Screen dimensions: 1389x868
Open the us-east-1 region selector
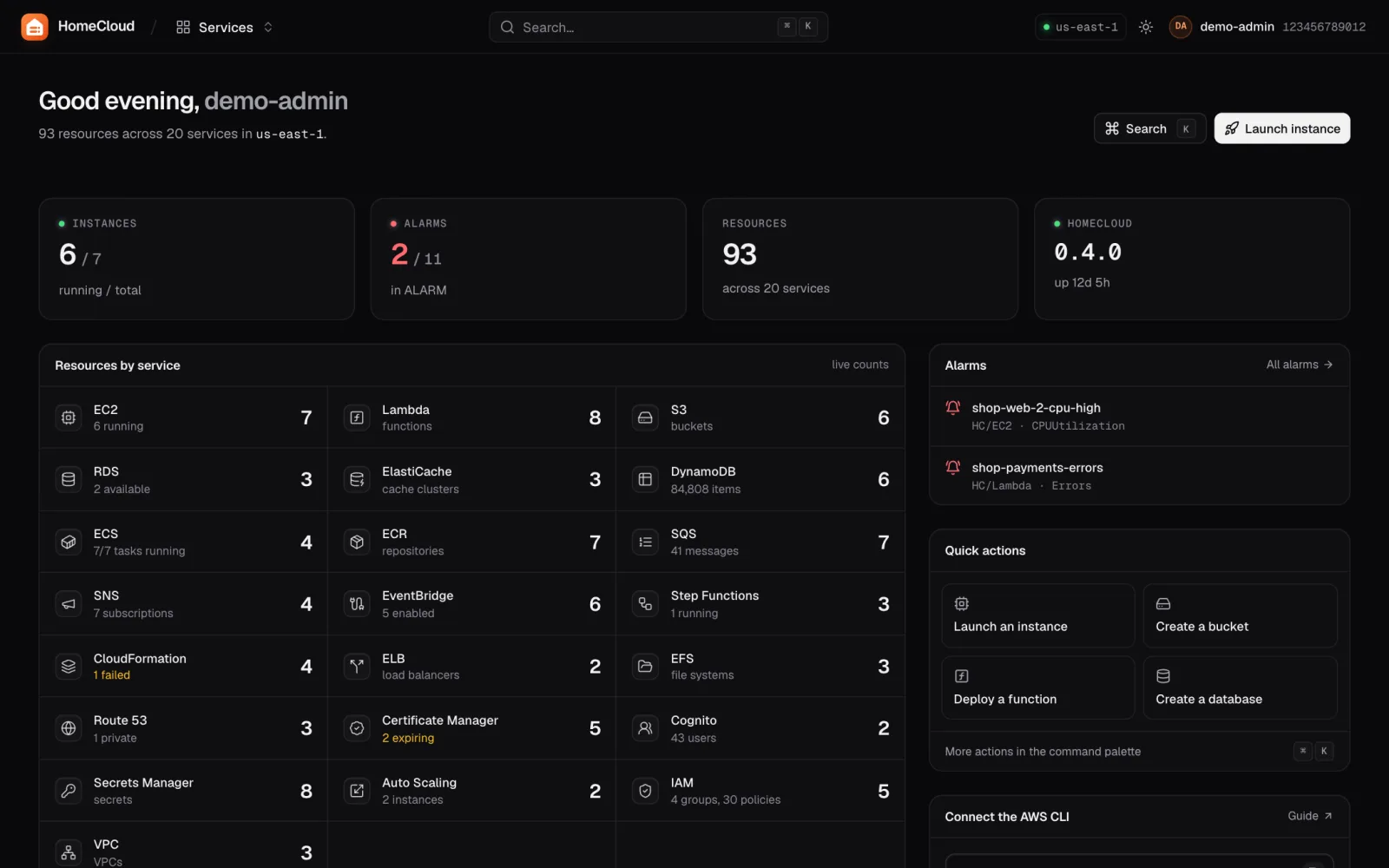1080,27
